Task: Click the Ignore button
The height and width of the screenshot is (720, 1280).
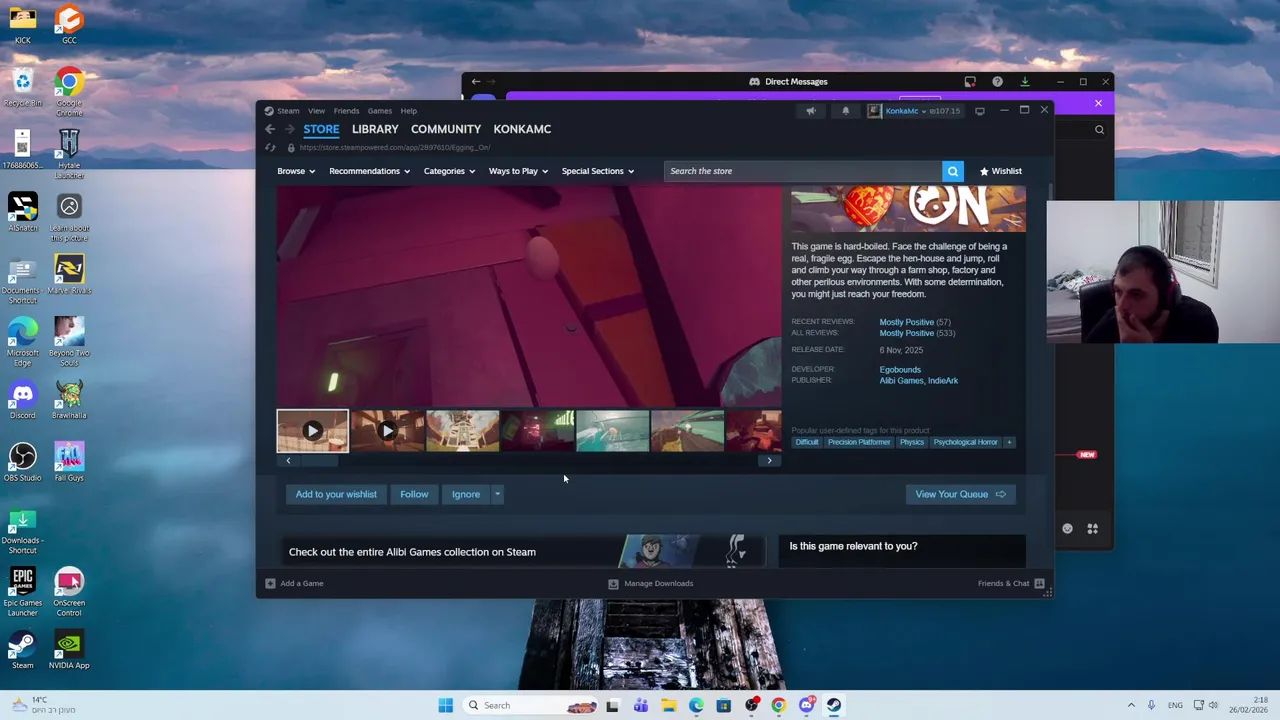Action: tap(466, 494)
